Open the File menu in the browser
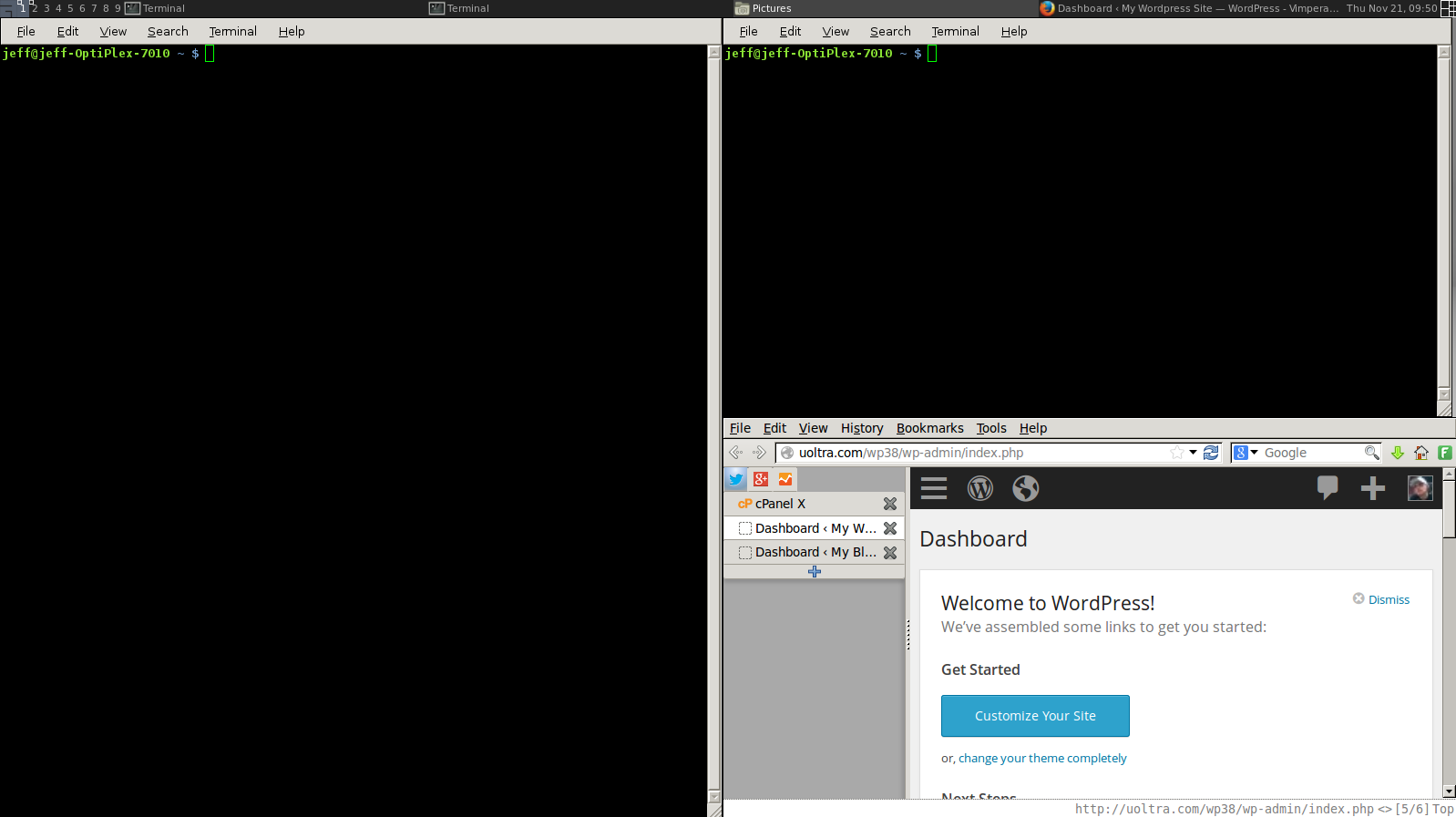1456x817 pixels. coord(740,428)
